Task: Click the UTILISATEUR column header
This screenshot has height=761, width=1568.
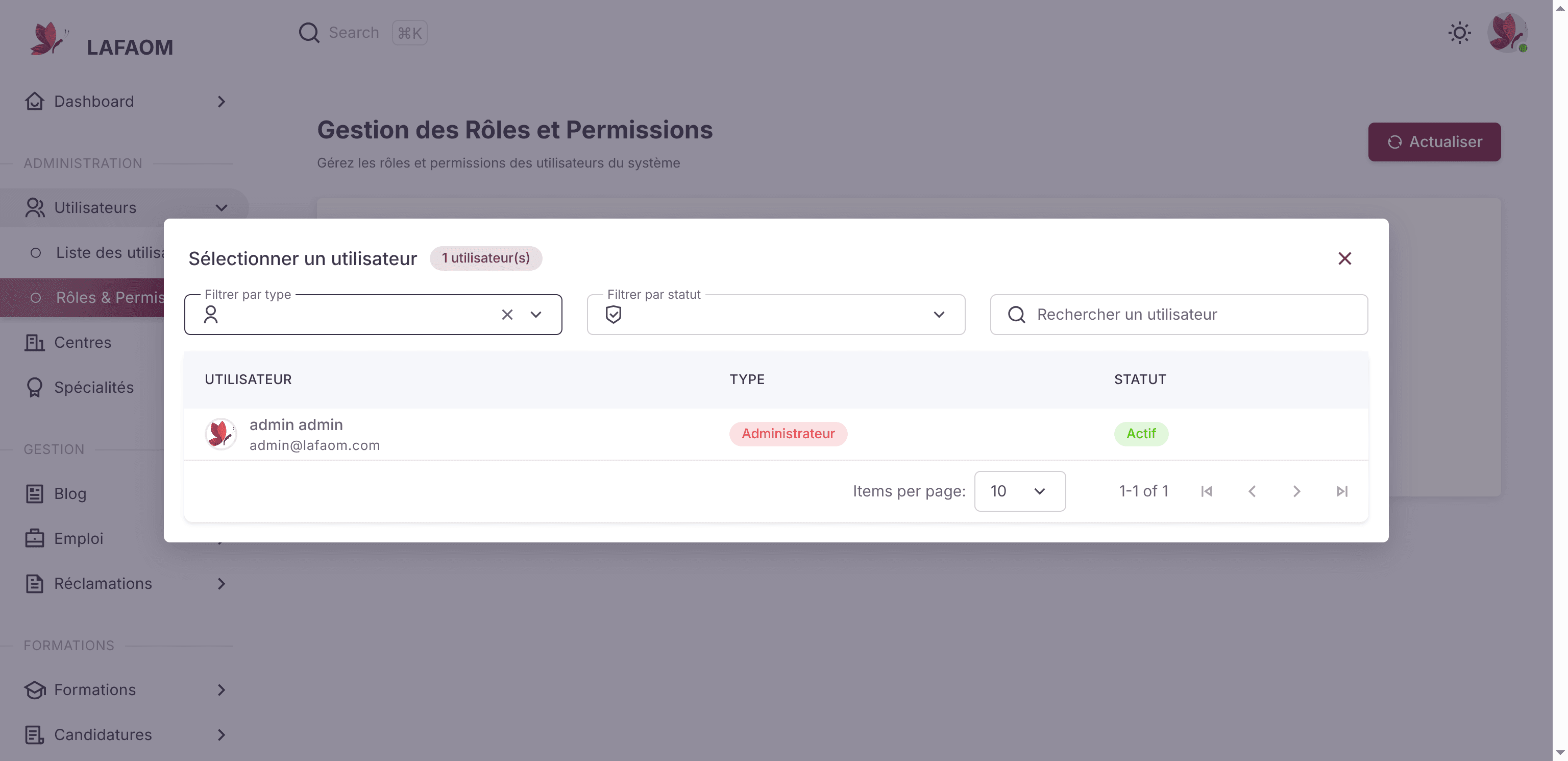Action: [x=249, y=379]
